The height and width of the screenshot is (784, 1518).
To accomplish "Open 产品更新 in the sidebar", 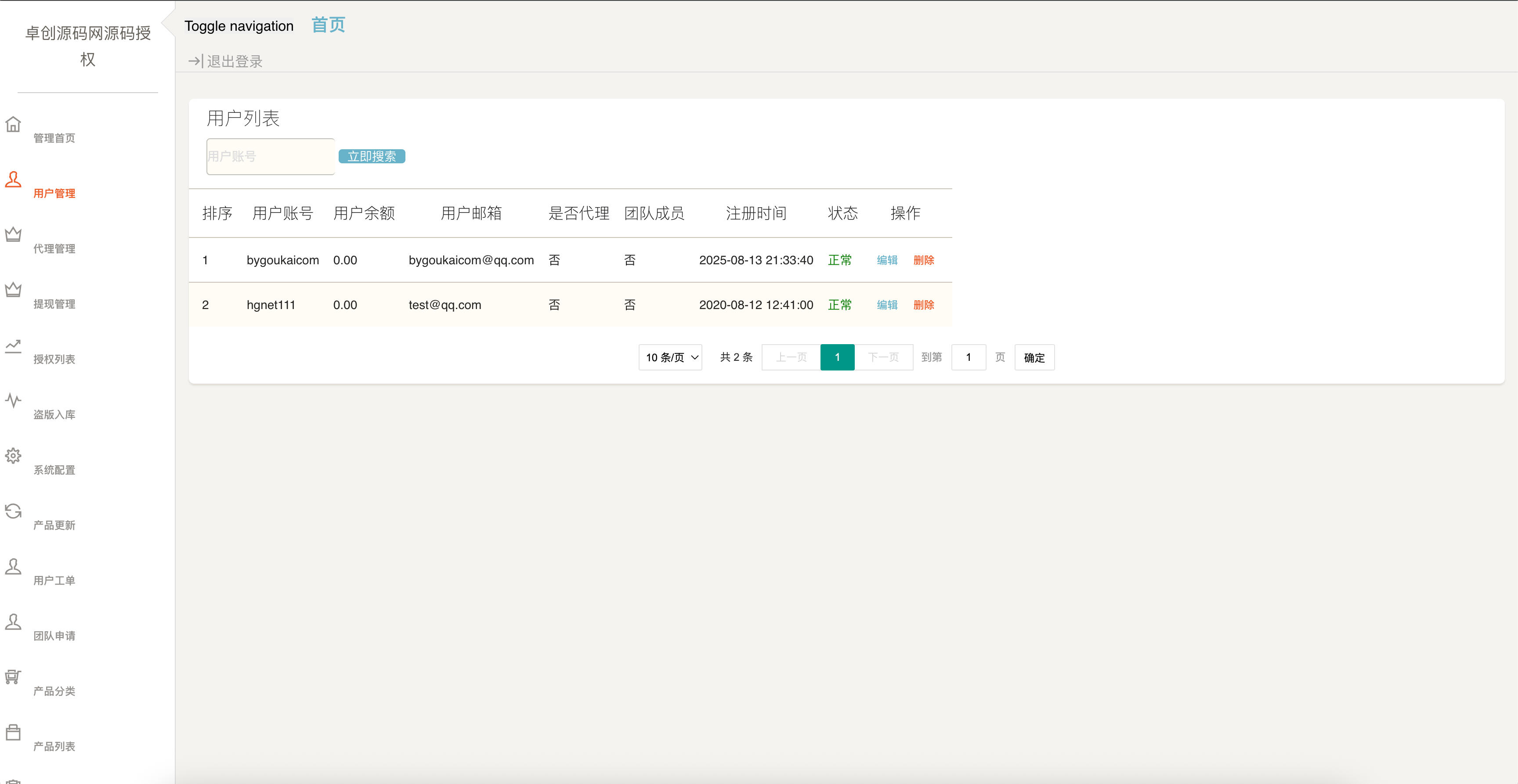I will 54,525.
